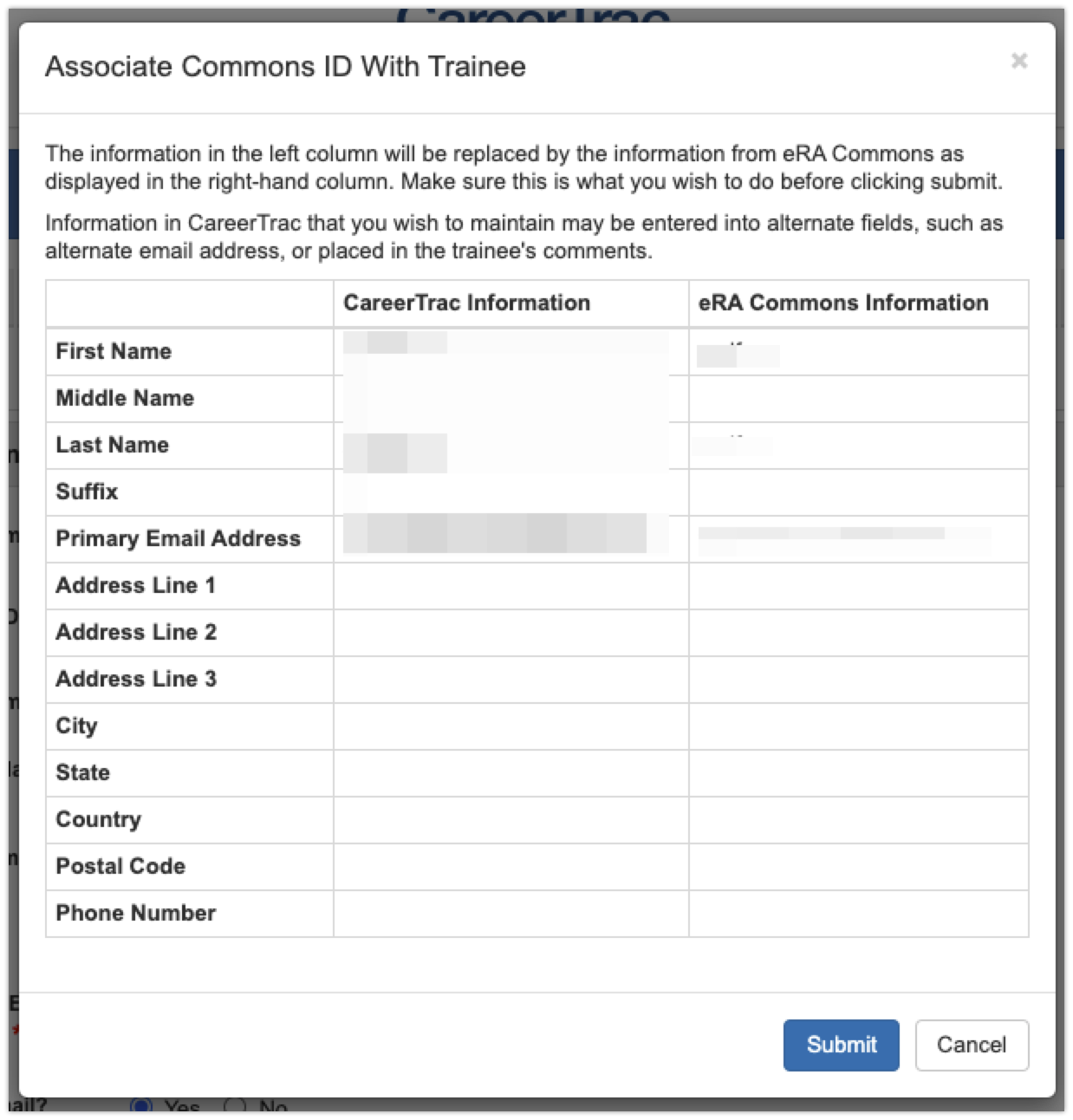Image resolution: width=1073 pixels, height=1120 pixels.
Task: Click the Address Line 1 label
Action: click(135, 585)
